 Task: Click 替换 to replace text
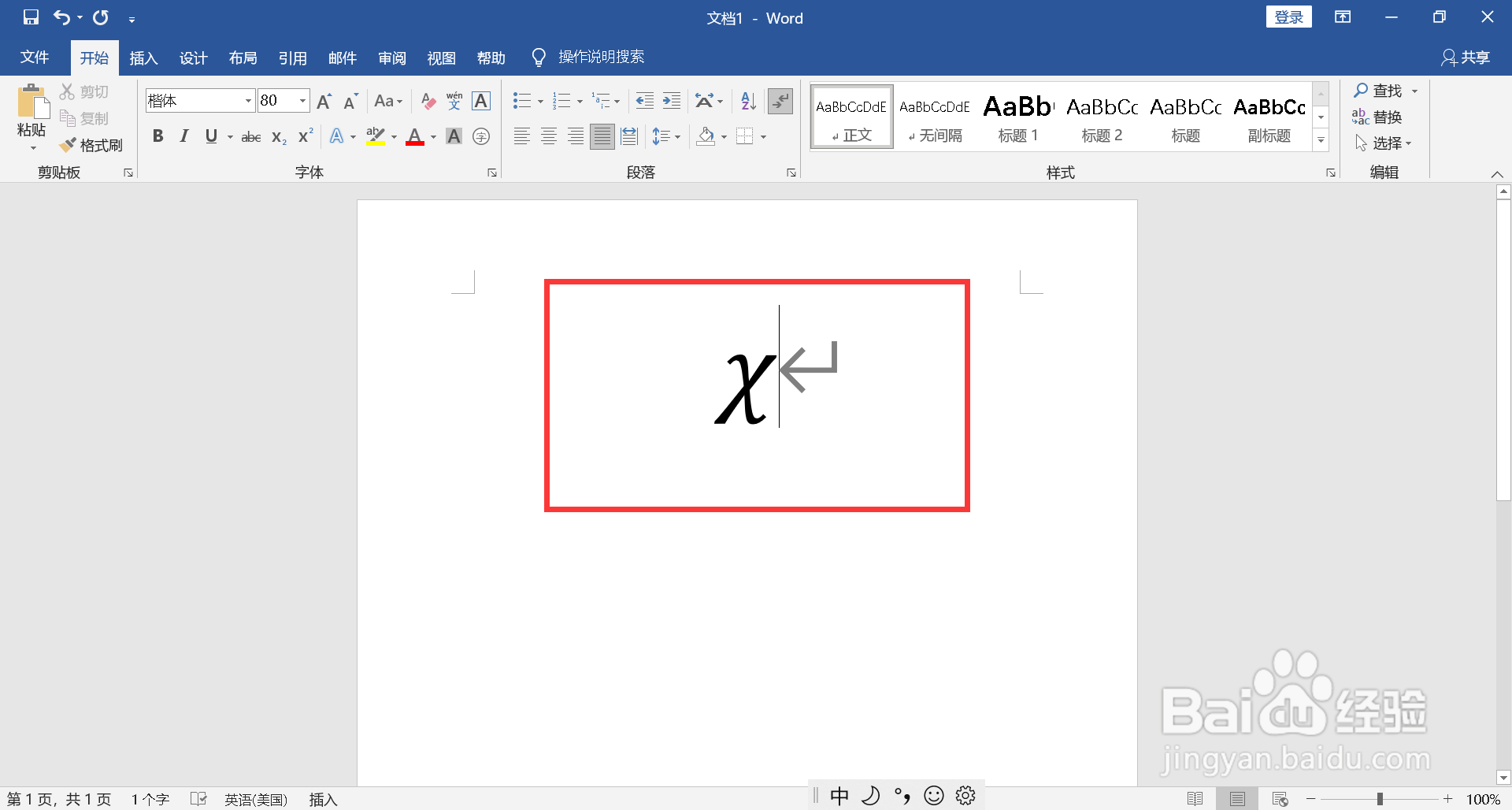[x=1377, y=117]
